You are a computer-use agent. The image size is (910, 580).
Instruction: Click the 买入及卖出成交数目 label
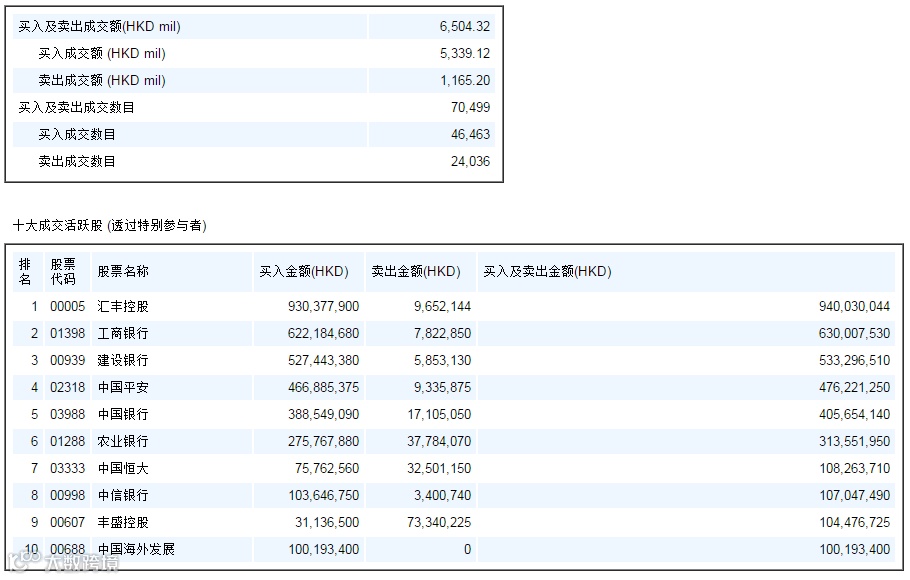tap(76, 107)
